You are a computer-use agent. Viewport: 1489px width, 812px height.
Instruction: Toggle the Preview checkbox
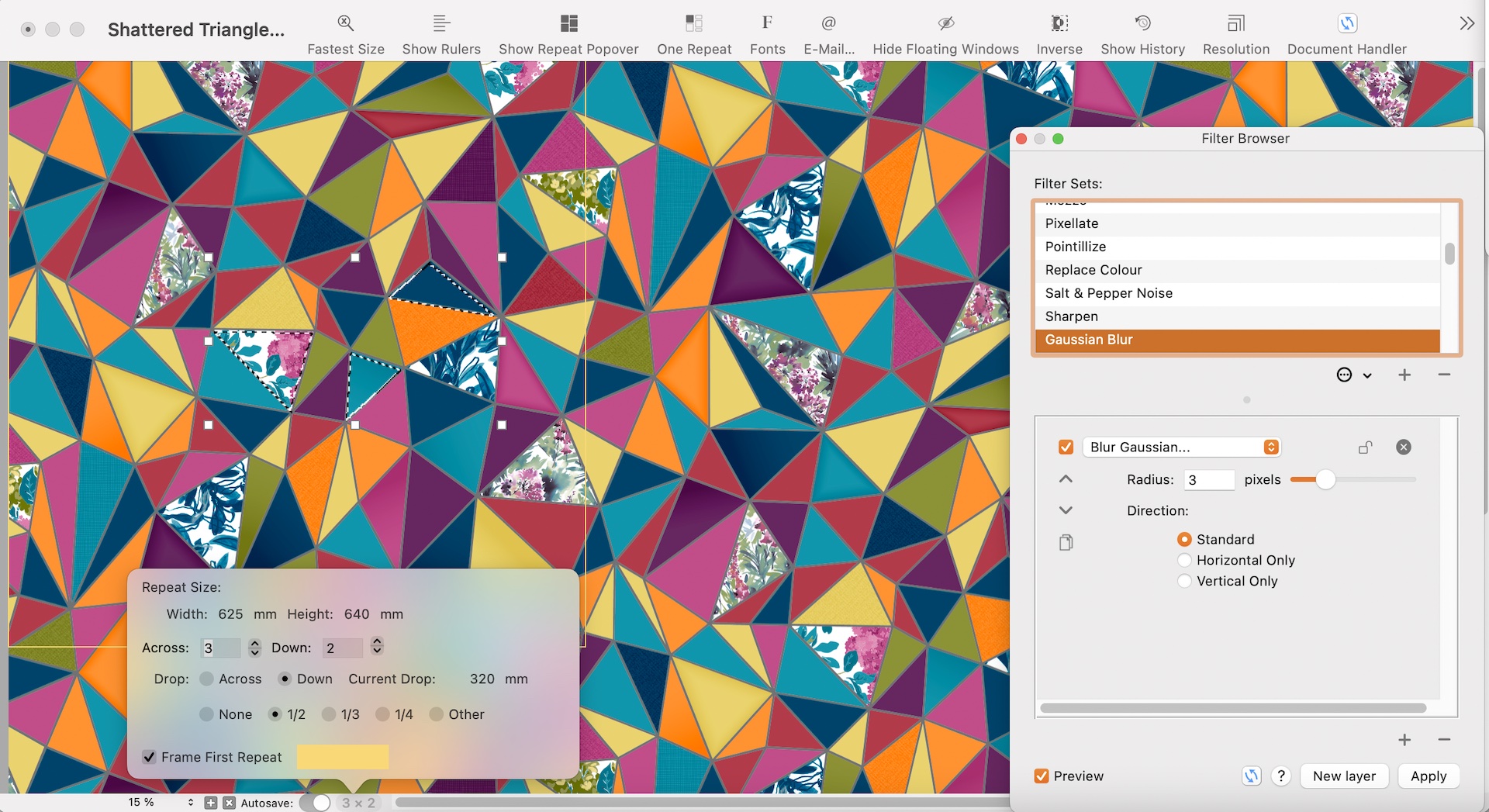pos(1042,776)
